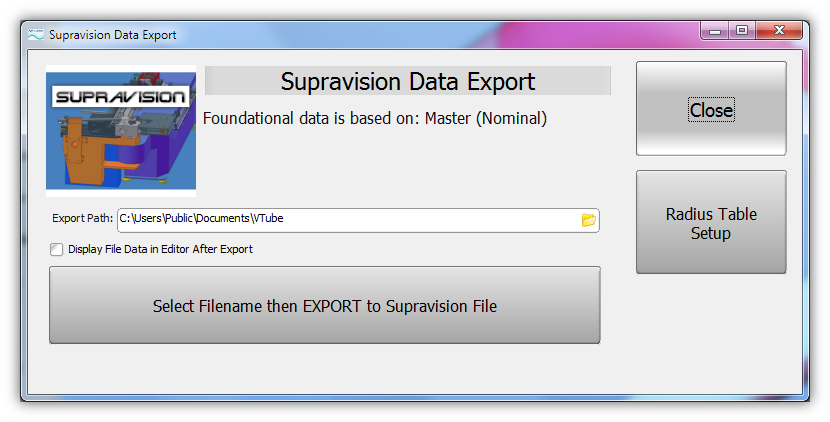Maximize the Supravision Data Export window
Screen dimensions: 830x422
tap(741, 32)
